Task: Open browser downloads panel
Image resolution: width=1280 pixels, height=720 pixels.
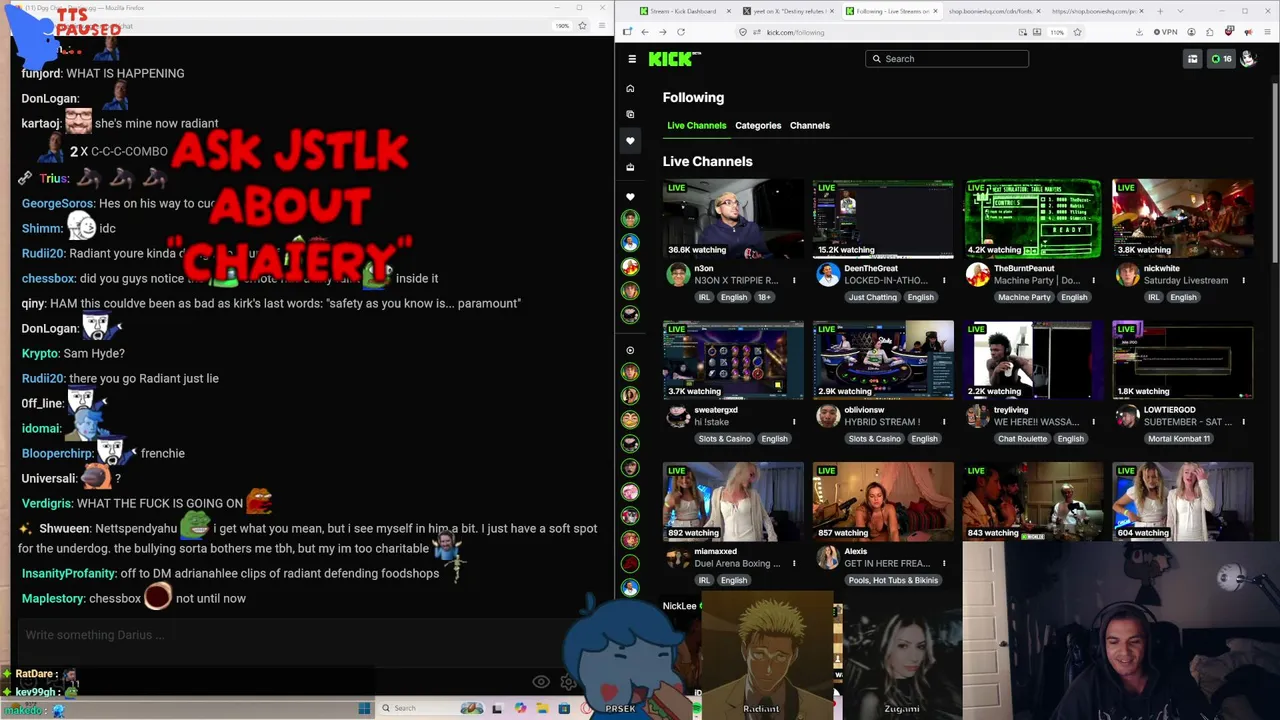Action: tap(1141, 32)
